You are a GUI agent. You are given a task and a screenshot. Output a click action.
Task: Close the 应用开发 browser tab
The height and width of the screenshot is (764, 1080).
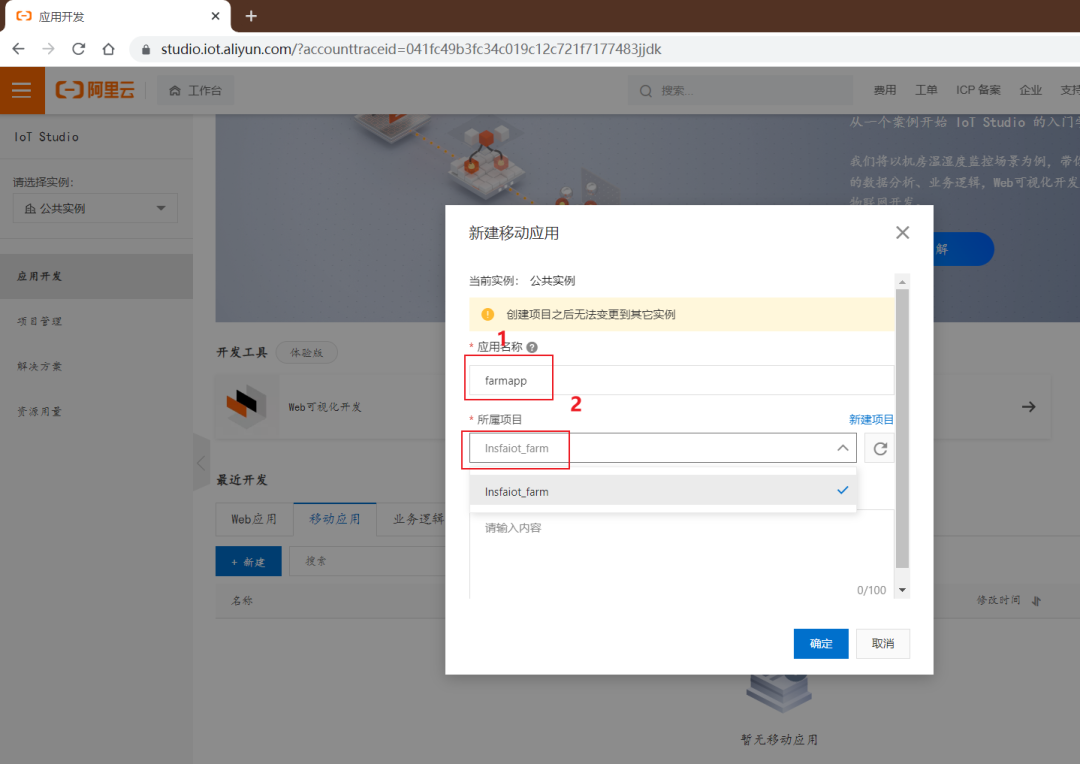[x=216, y=16]
